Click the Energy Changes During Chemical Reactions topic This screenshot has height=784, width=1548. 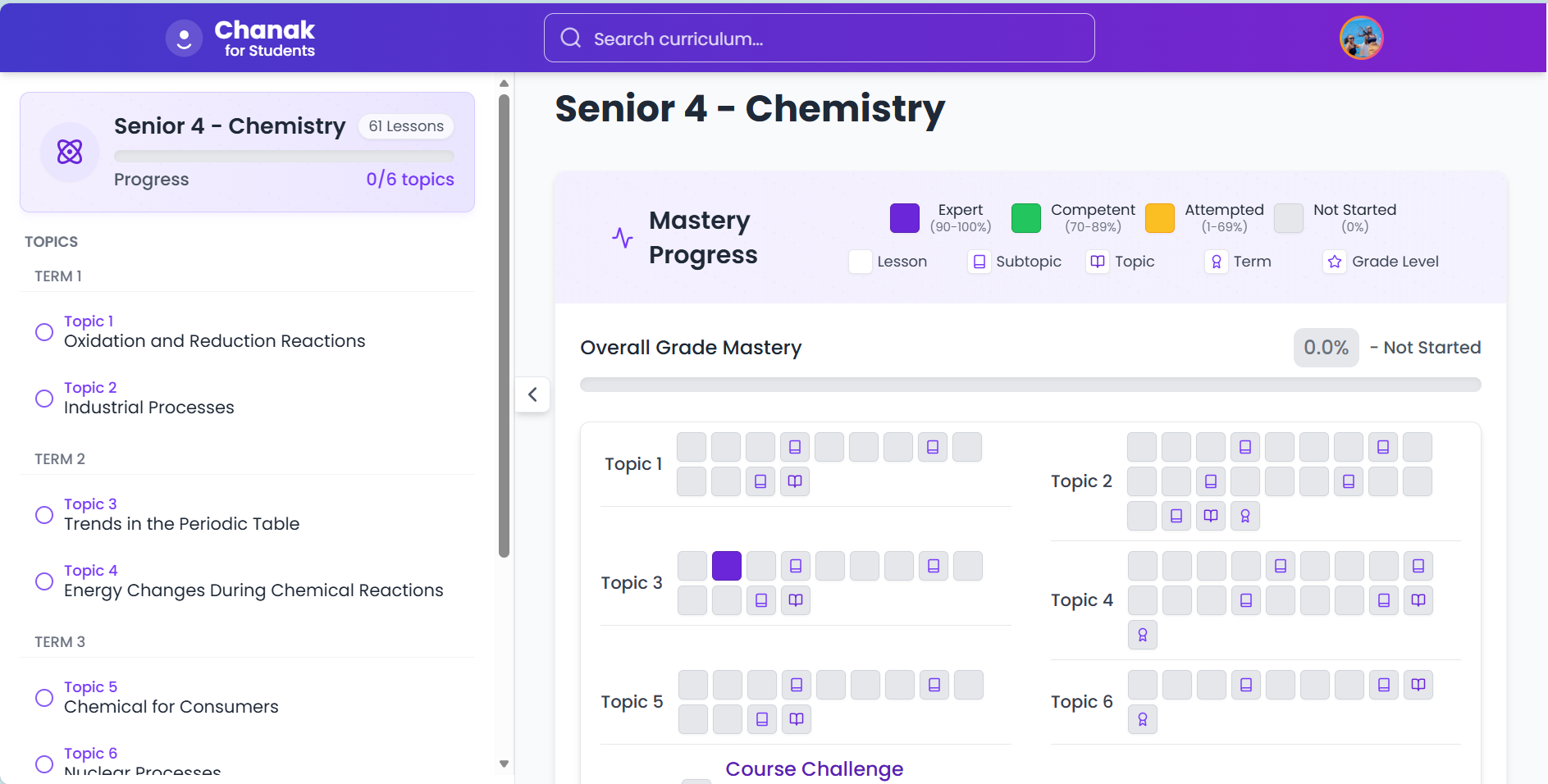[x=253, y=590]
